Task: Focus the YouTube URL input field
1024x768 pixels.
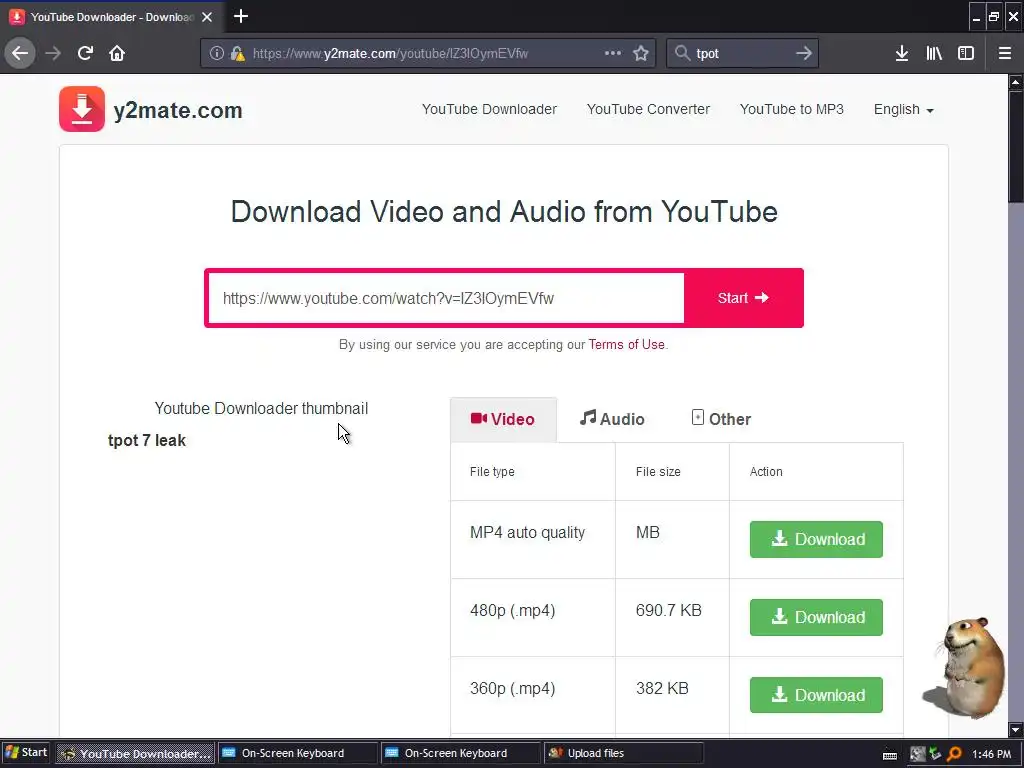Action: (x=446, y=298)
